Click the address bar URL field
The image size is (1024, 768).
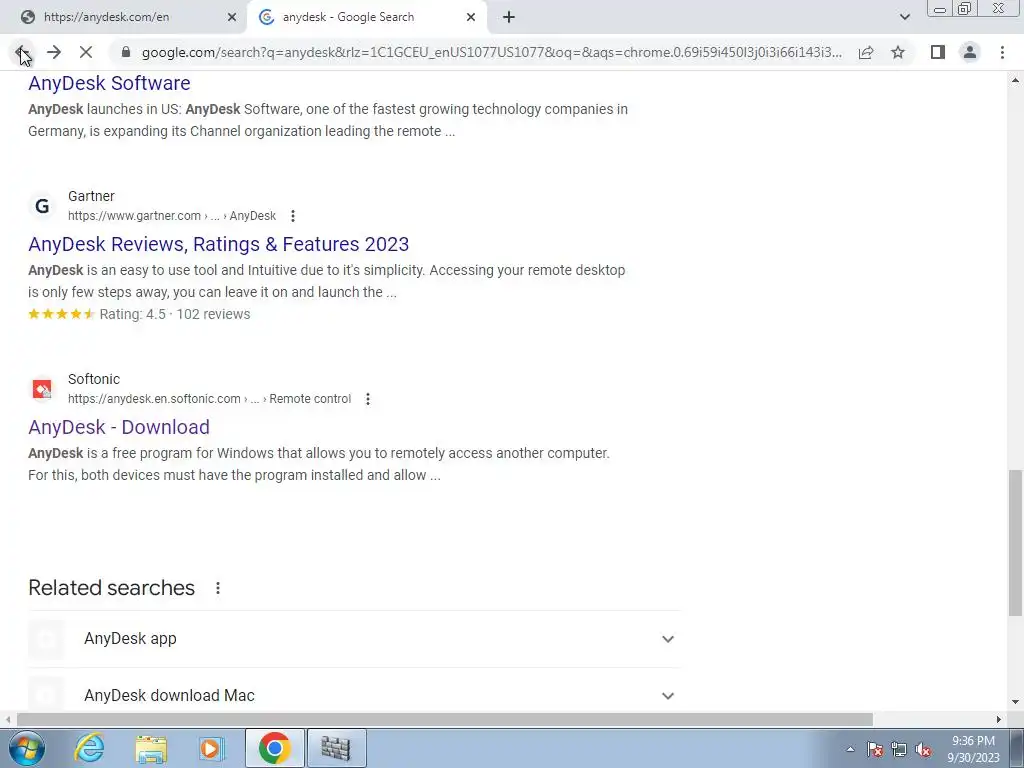tap(492, 52)
